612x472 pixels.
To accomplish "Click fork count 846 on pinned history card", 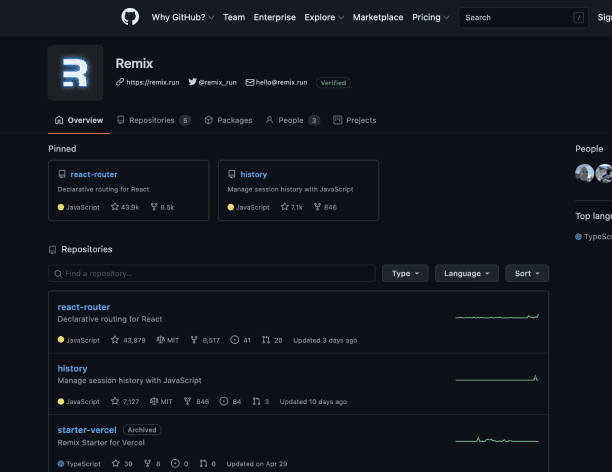I will coord(325,207).
